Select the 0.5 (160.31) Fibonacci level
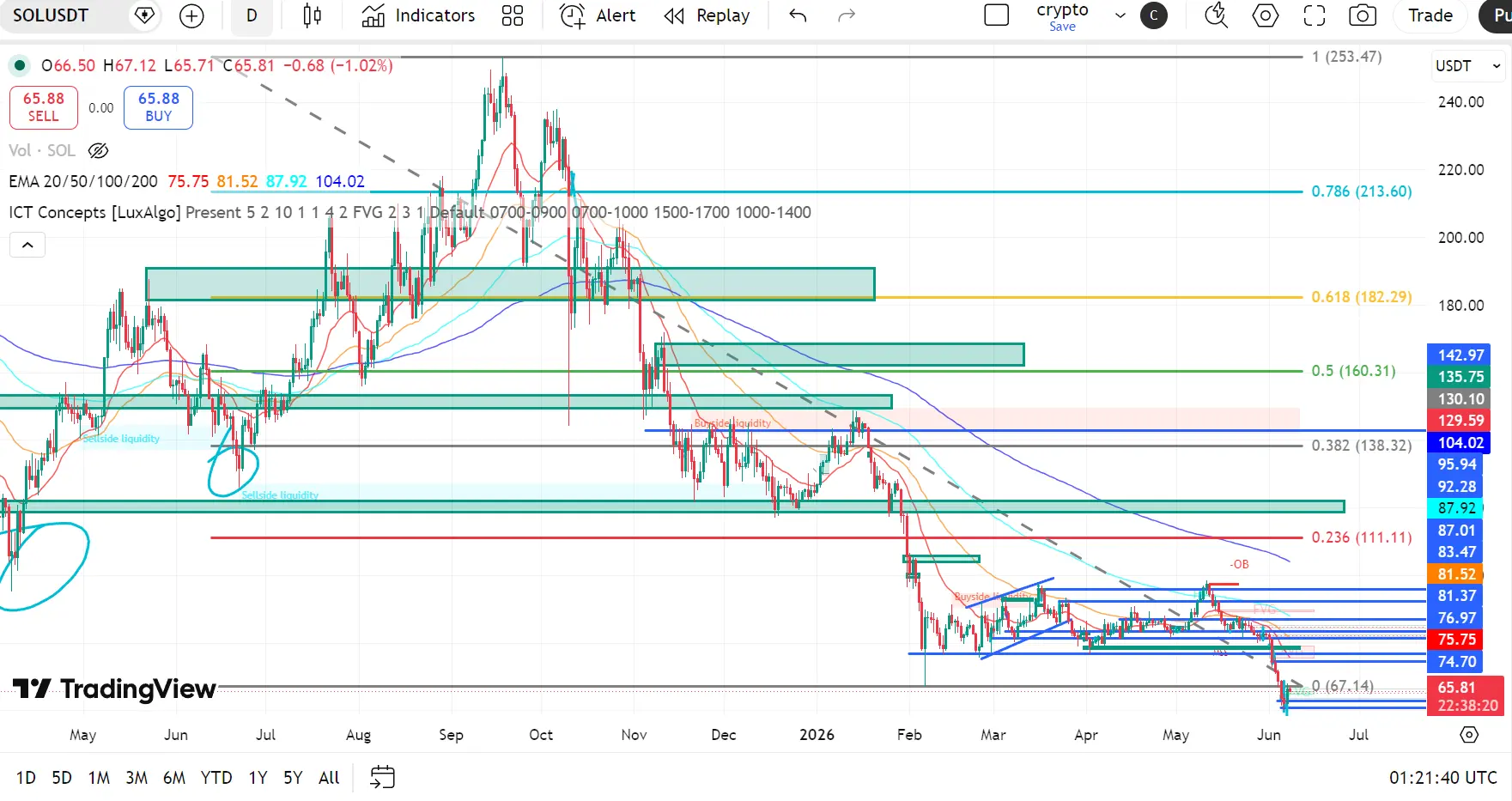The image size is (1512, 801). 1353,371
